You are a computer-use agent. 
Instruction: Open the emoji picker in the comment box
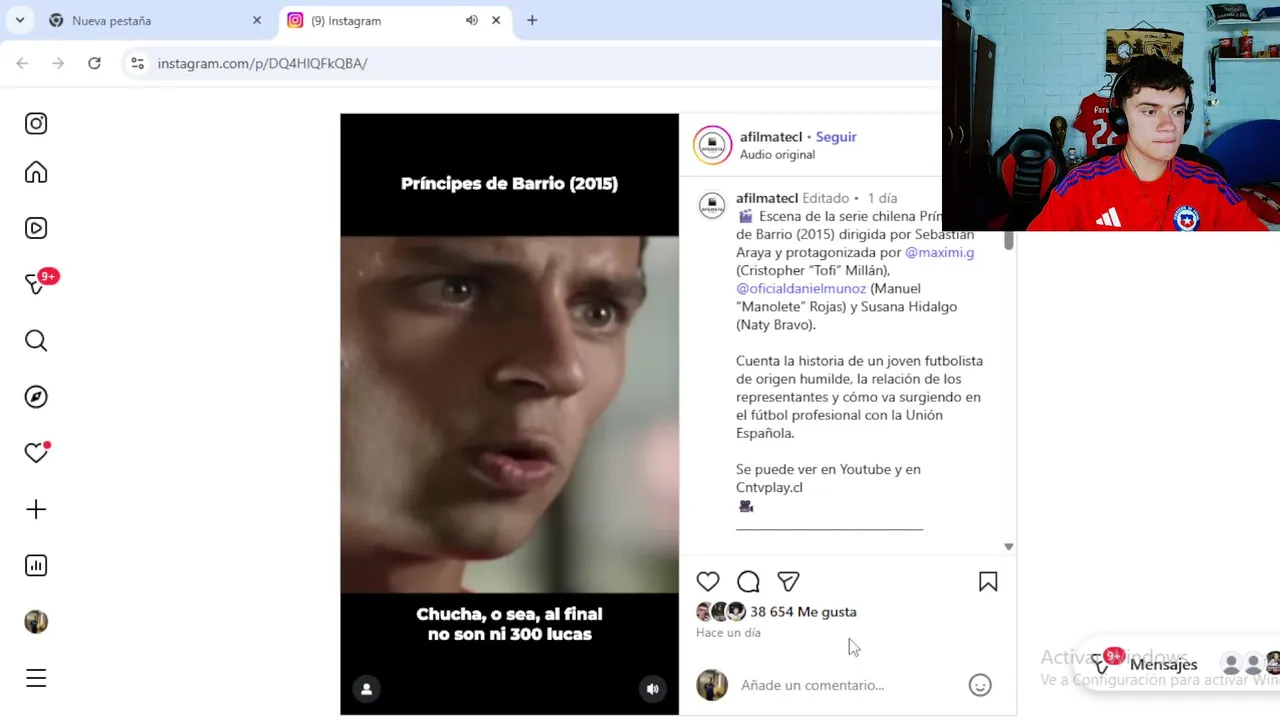[x=980, y=685]
